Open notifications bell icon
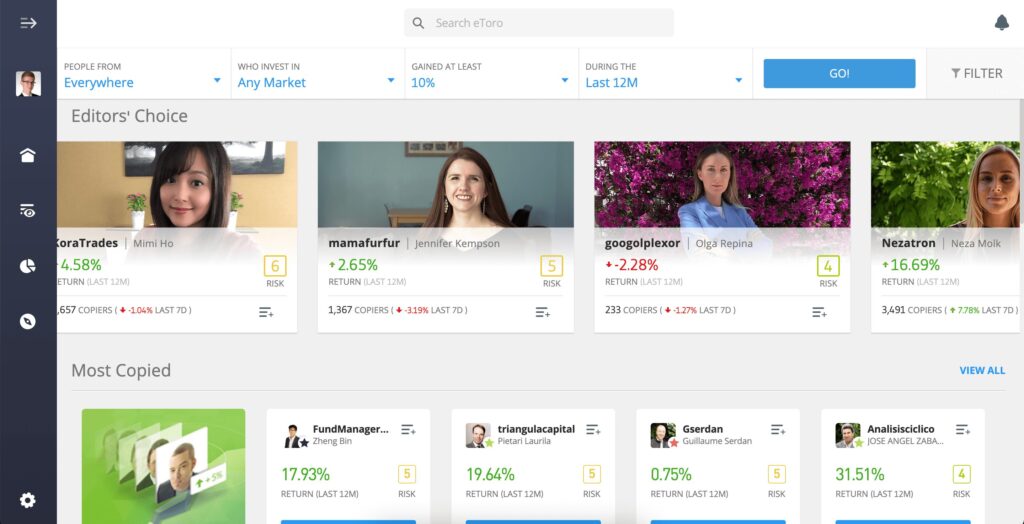 point(1001,23)
